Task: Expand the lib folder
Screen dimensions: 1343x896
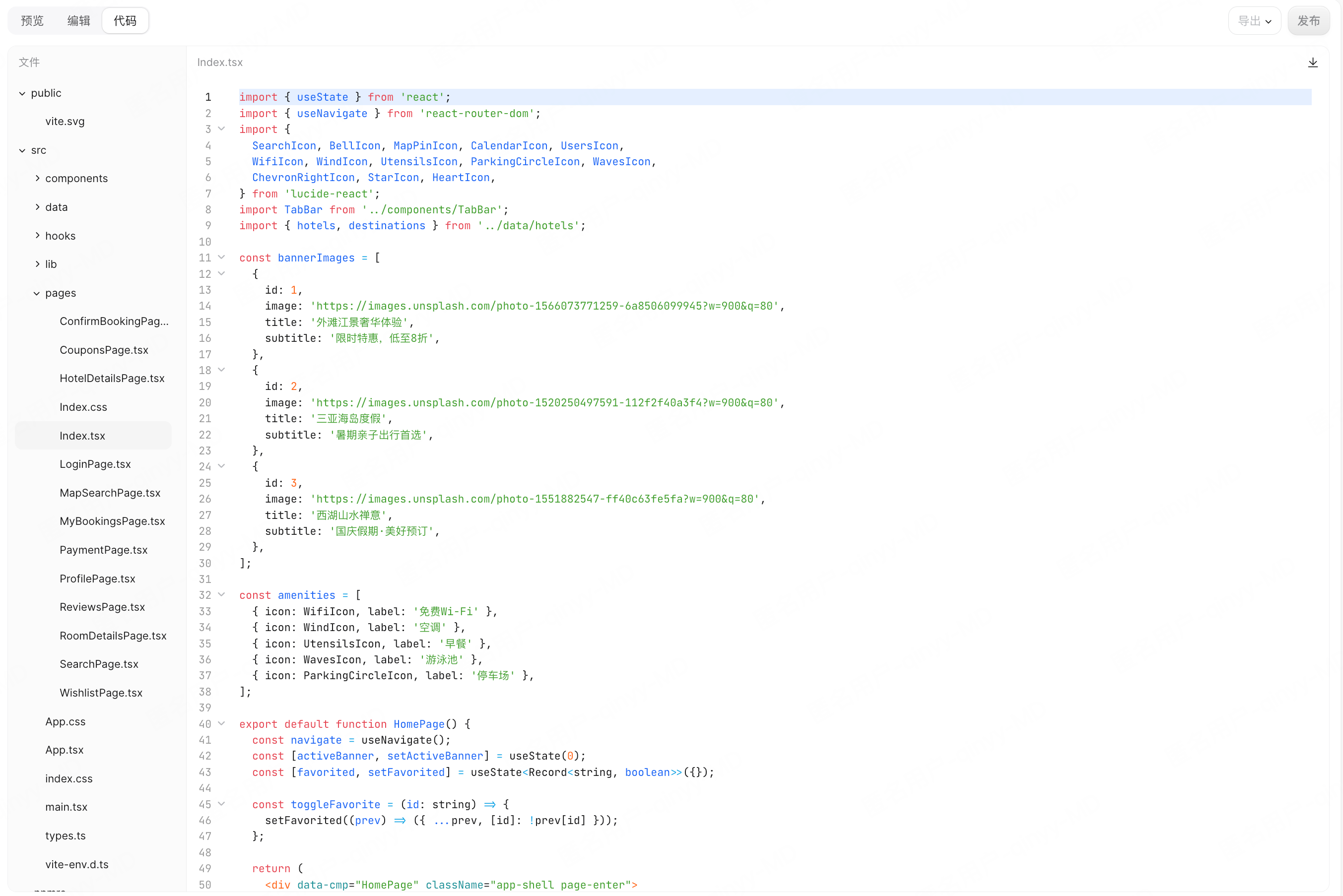Action: pyautogui.click(x=37, y=264)
